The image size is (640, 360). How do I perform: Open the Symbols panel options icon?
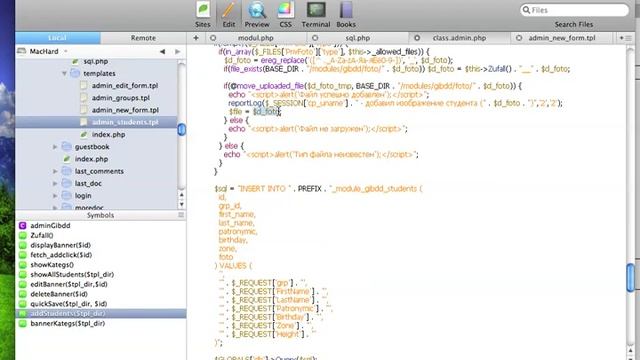pyautogui.click(x=181, y=215)
